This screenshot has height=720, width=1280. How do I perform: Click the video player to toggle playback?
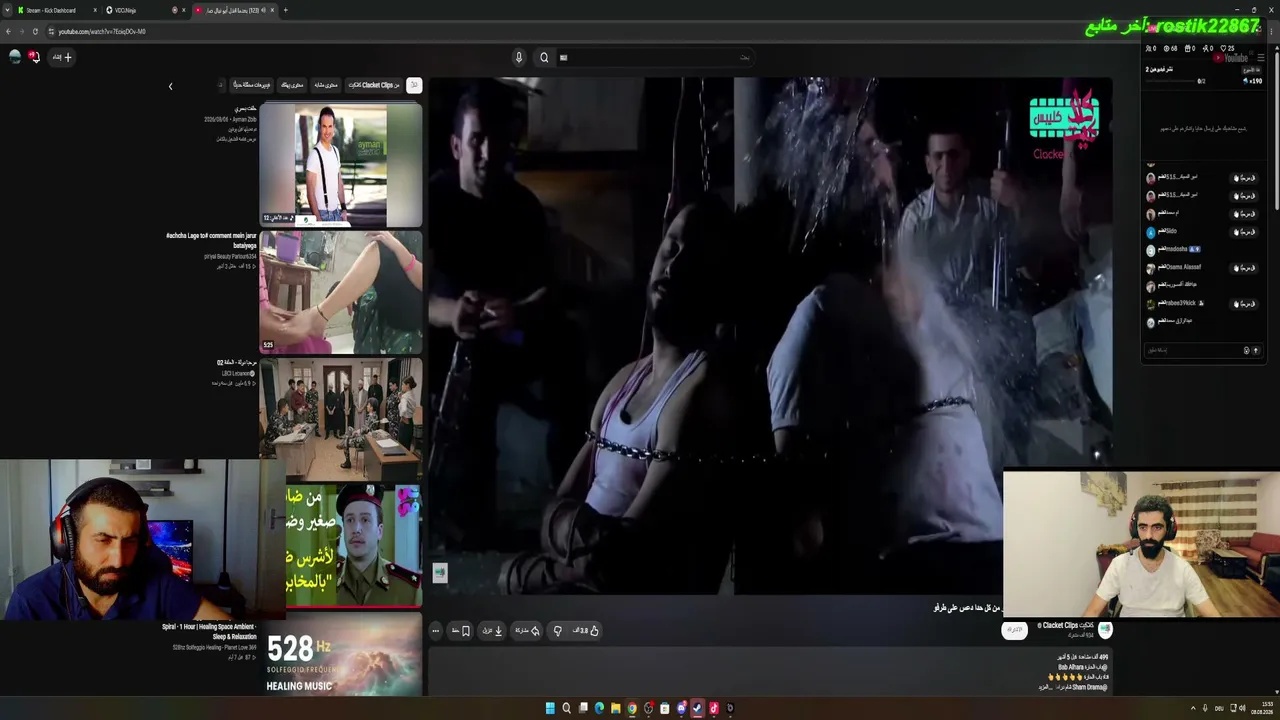(x=770, y=336)
